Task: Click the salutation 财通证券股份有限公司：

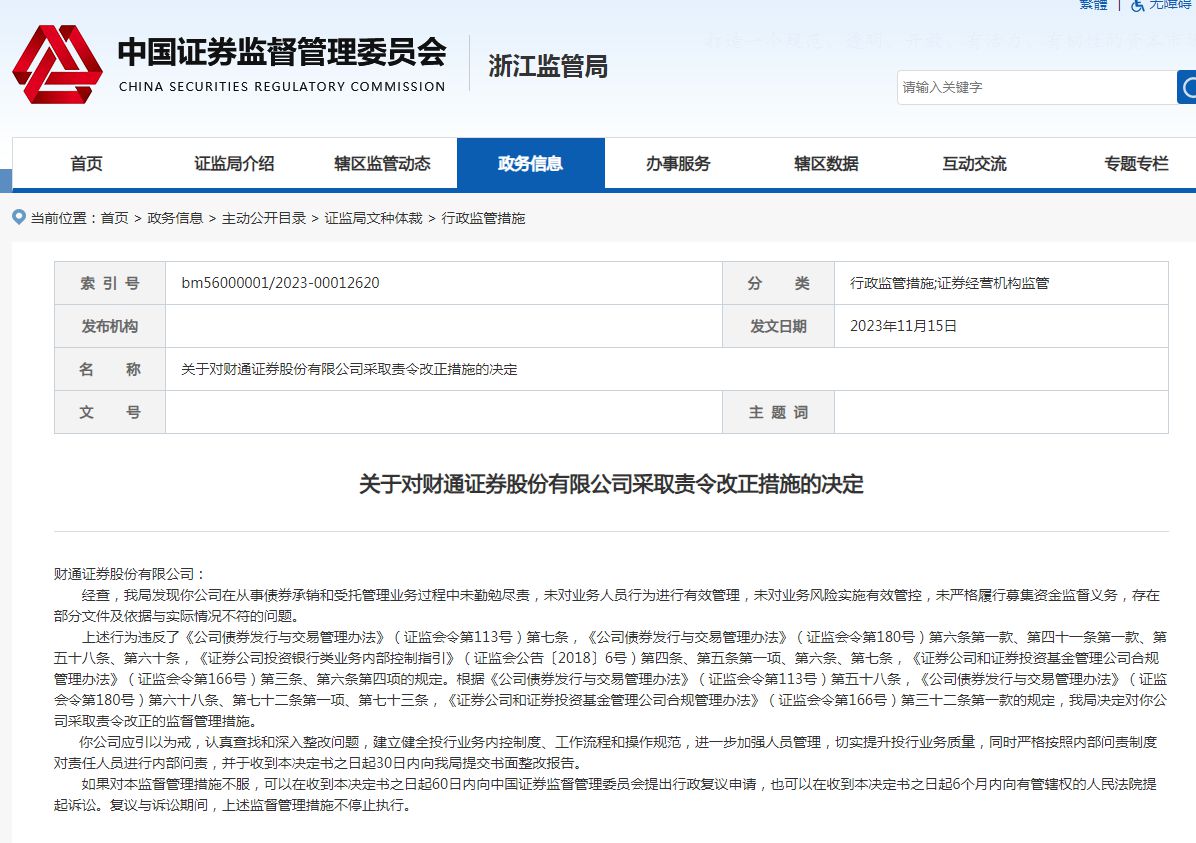Action: (130, 574)
